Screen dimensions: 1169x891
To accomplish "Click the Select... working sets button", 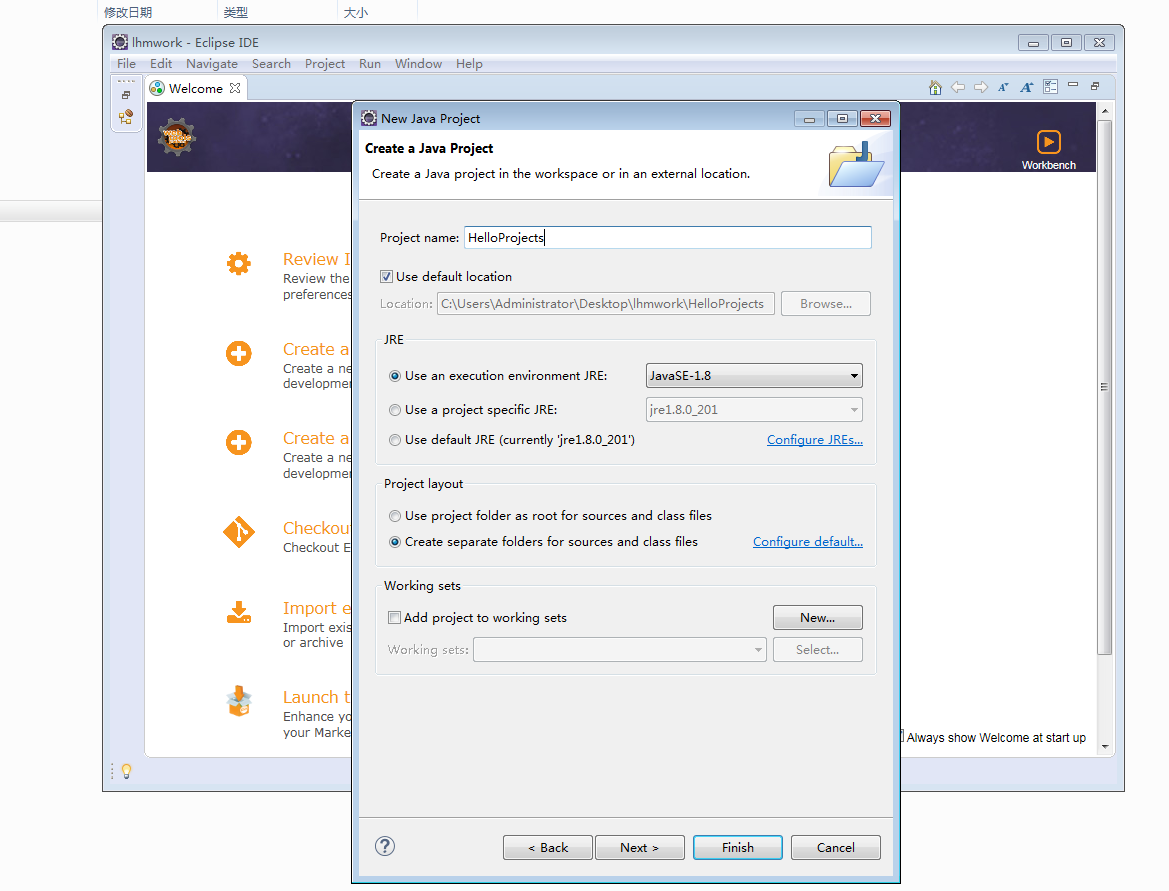I will tap(818, 649).
